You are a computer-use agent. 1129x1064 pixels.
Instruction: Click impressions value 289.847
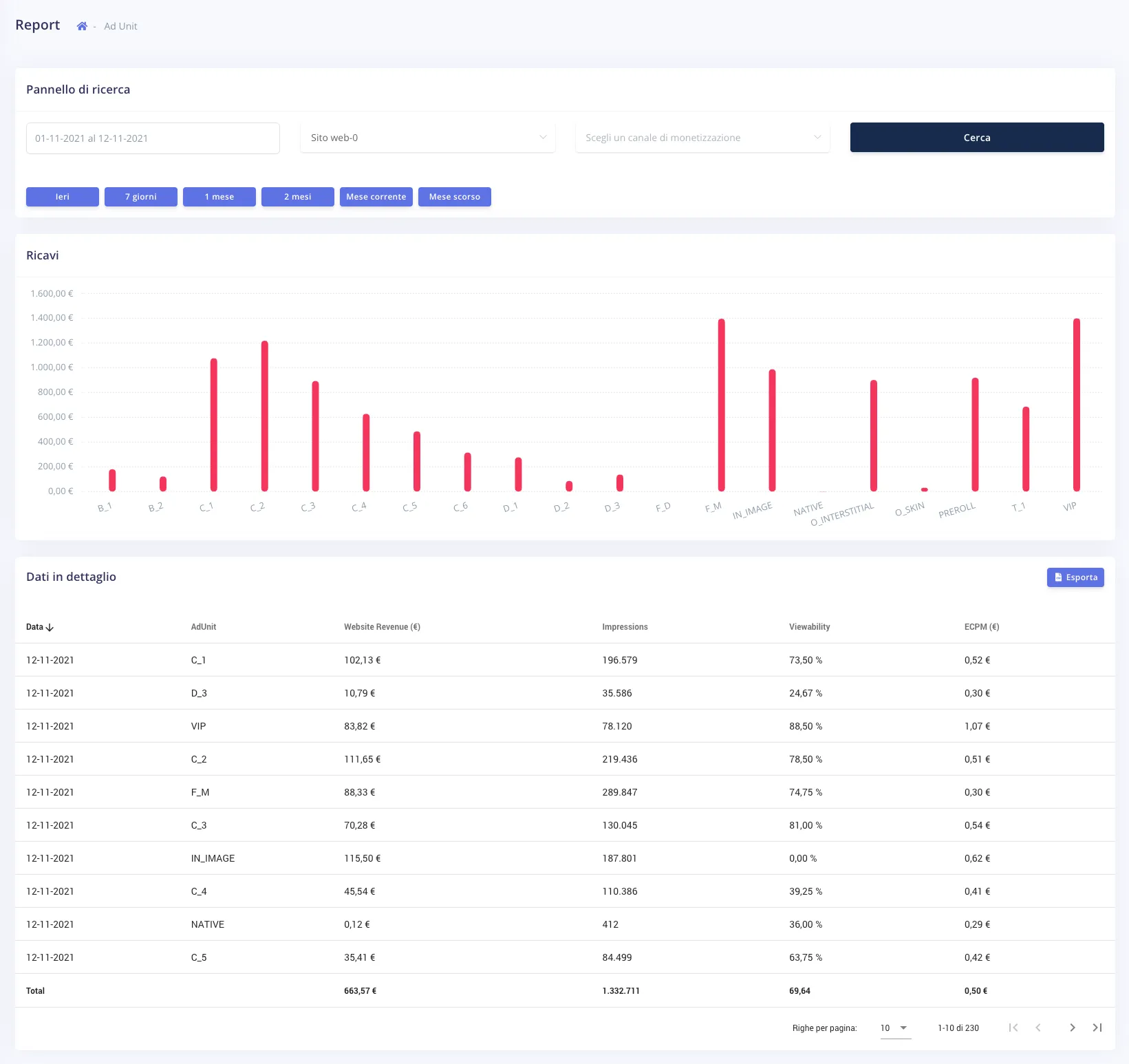[620, 792]
